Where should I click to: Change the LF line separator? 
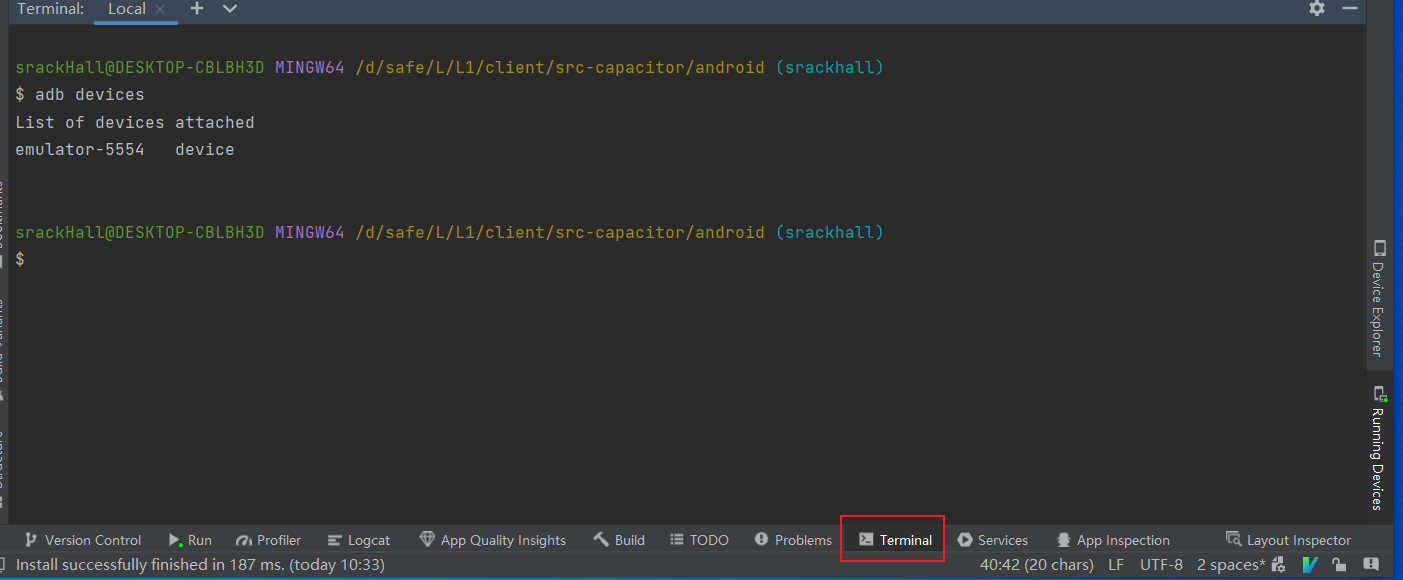pyautogui.click(x=1116, y=565)
